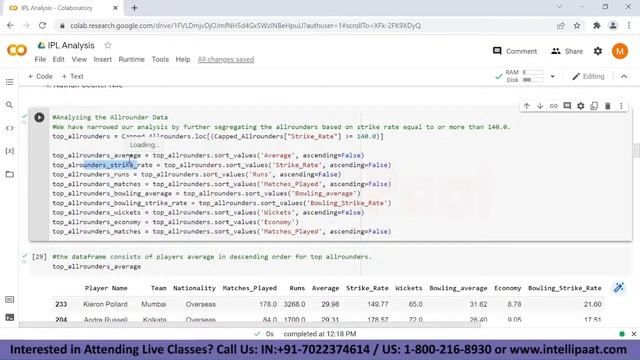Open the Comment button
This screenshot has height=360, width=640.
point(515,51)
